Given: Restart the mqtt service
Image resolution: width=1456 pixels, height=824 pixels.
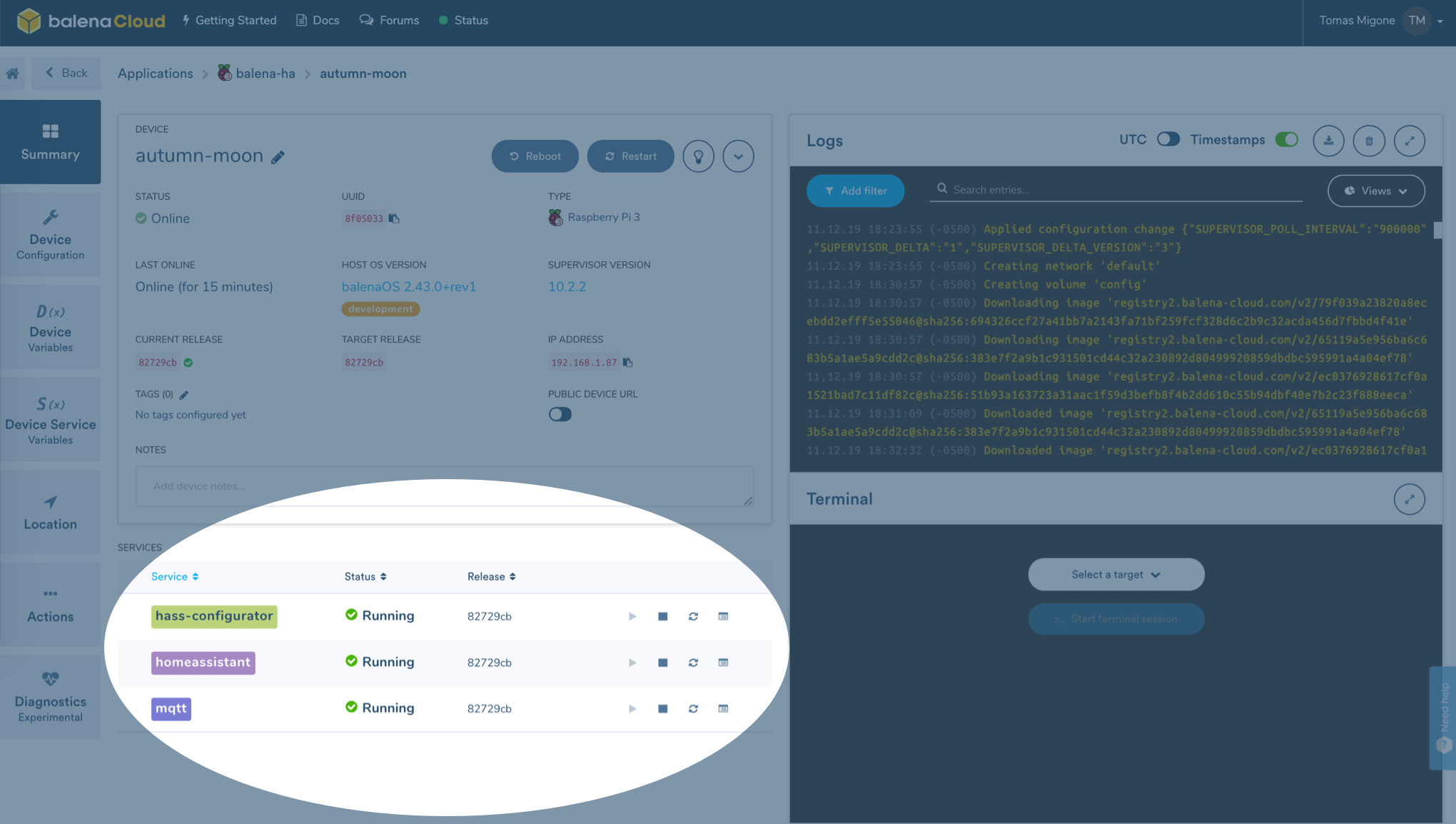Looking at the screenshot, I should (x=692, y=708).
